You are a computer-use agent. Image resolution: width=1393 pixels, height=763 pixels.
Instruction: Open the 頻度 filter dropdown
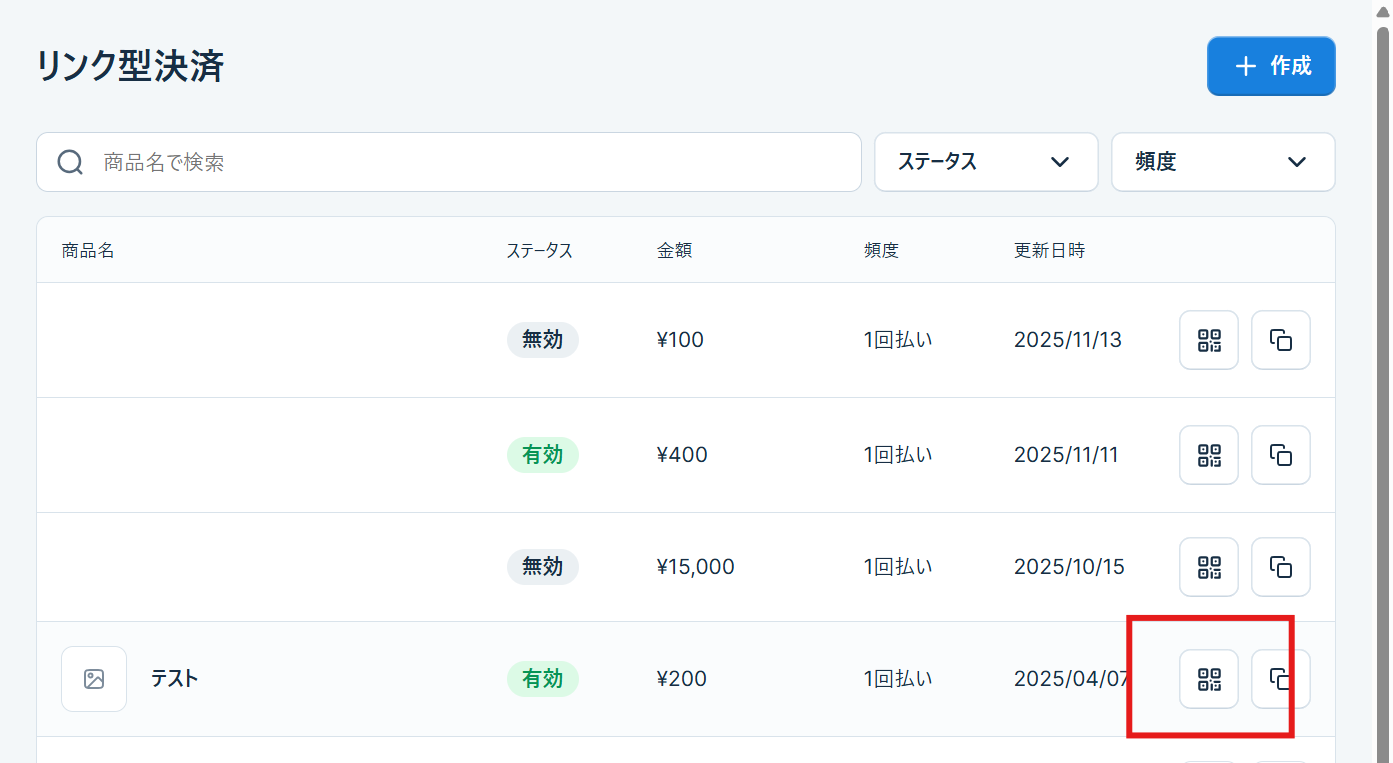point(1222,162)
